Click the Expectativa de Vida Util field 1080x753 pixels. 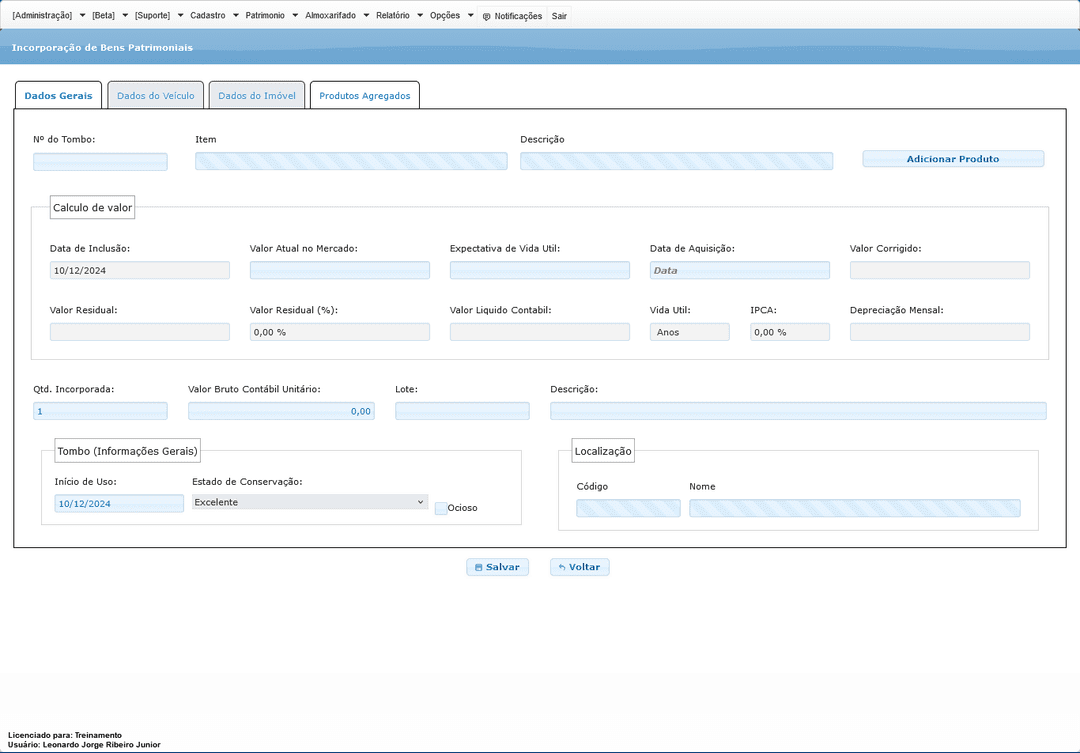pyautogui.click(x=540, y=270)
